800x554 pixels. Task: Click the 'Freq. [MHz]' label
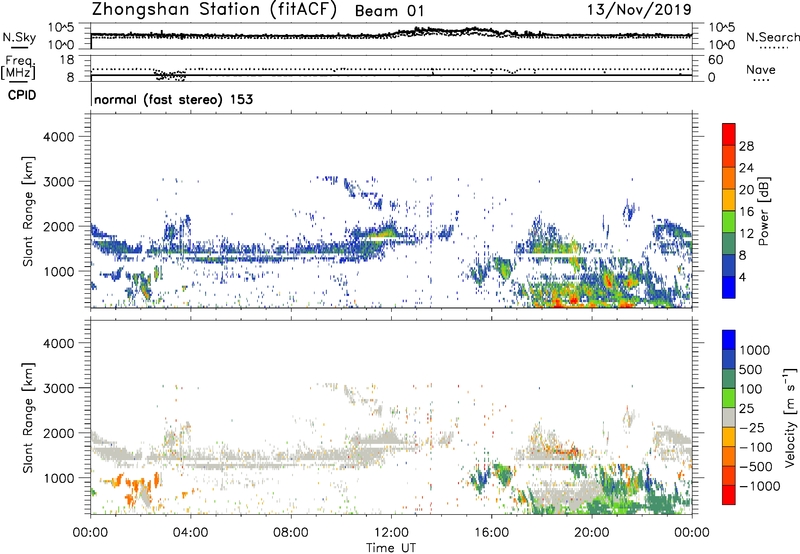18,67
